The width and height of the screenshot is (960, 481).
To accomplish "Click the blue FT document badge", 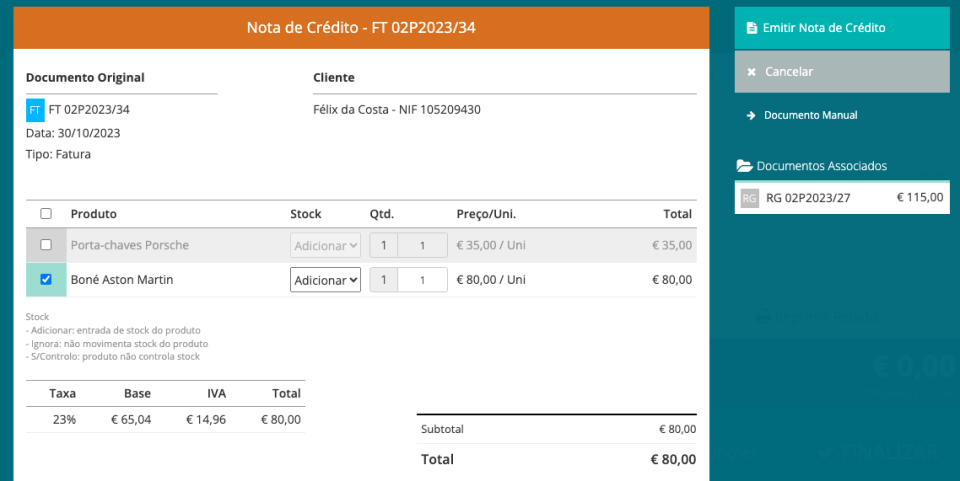I will (x=35, y=110).
